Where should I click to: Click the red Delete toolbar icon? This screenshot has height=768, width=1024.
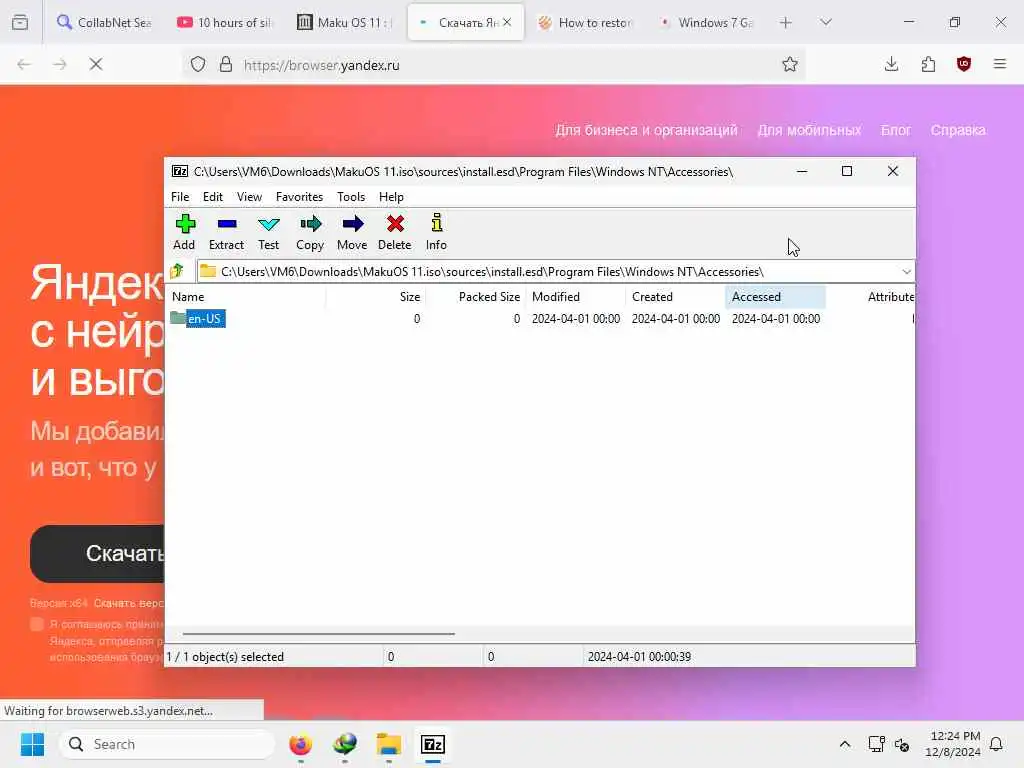tap(394, 232)
